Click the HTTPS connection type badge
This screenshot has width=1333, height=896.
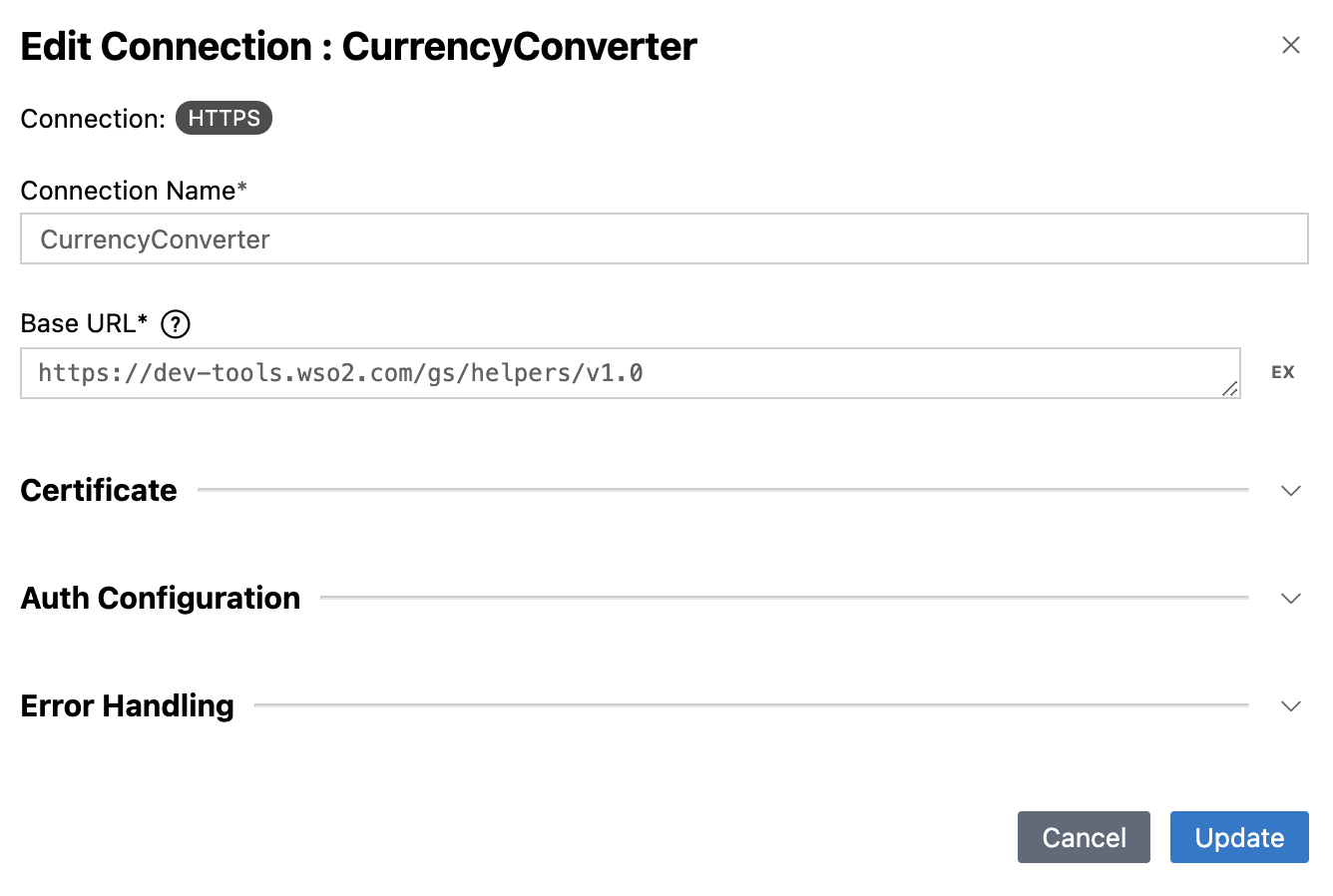(x=223, y=118)
